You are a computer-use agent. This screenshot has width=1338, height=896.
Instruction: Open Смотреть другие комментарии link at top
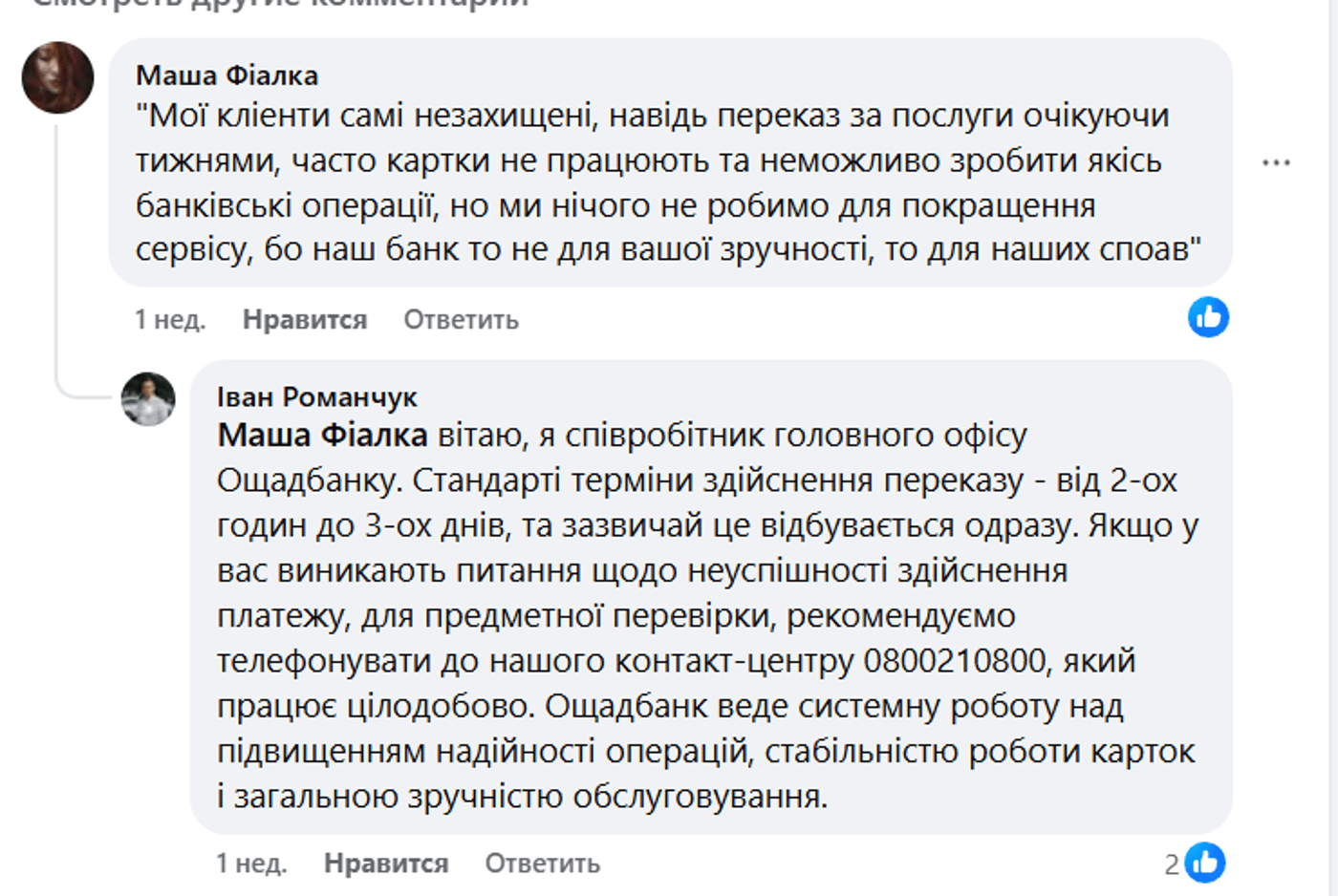tap(279, 4)
